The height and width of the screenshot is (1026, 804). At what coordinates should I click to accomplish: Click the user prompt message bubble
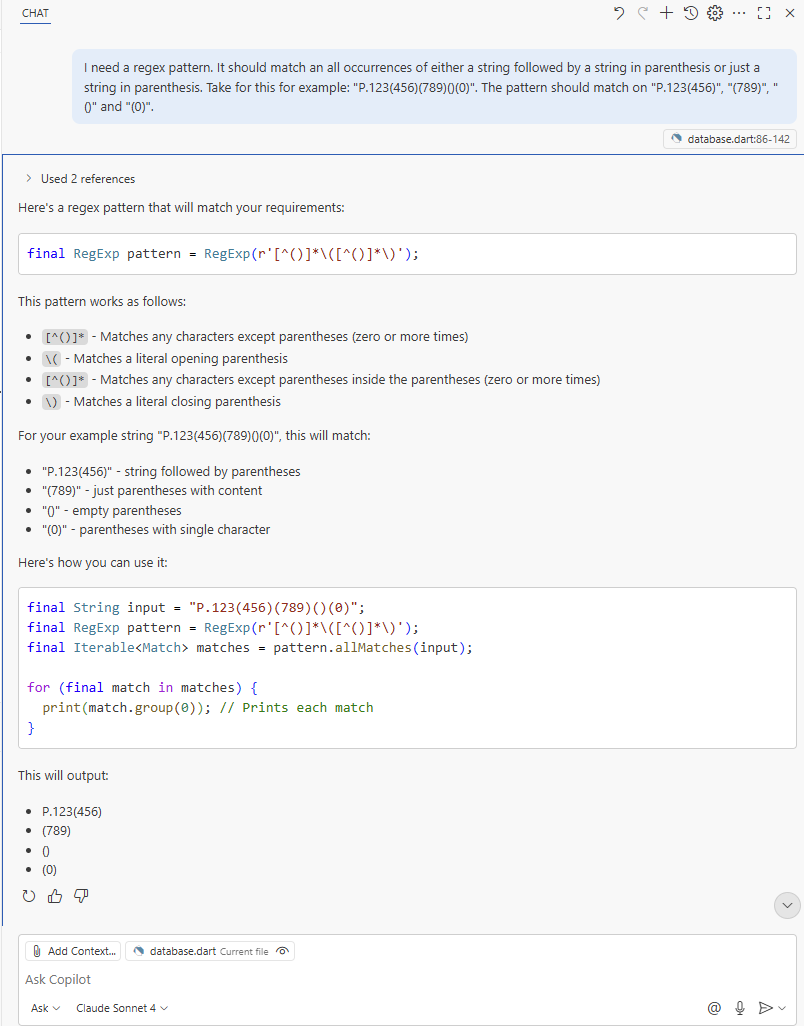[x=434, y=87]
